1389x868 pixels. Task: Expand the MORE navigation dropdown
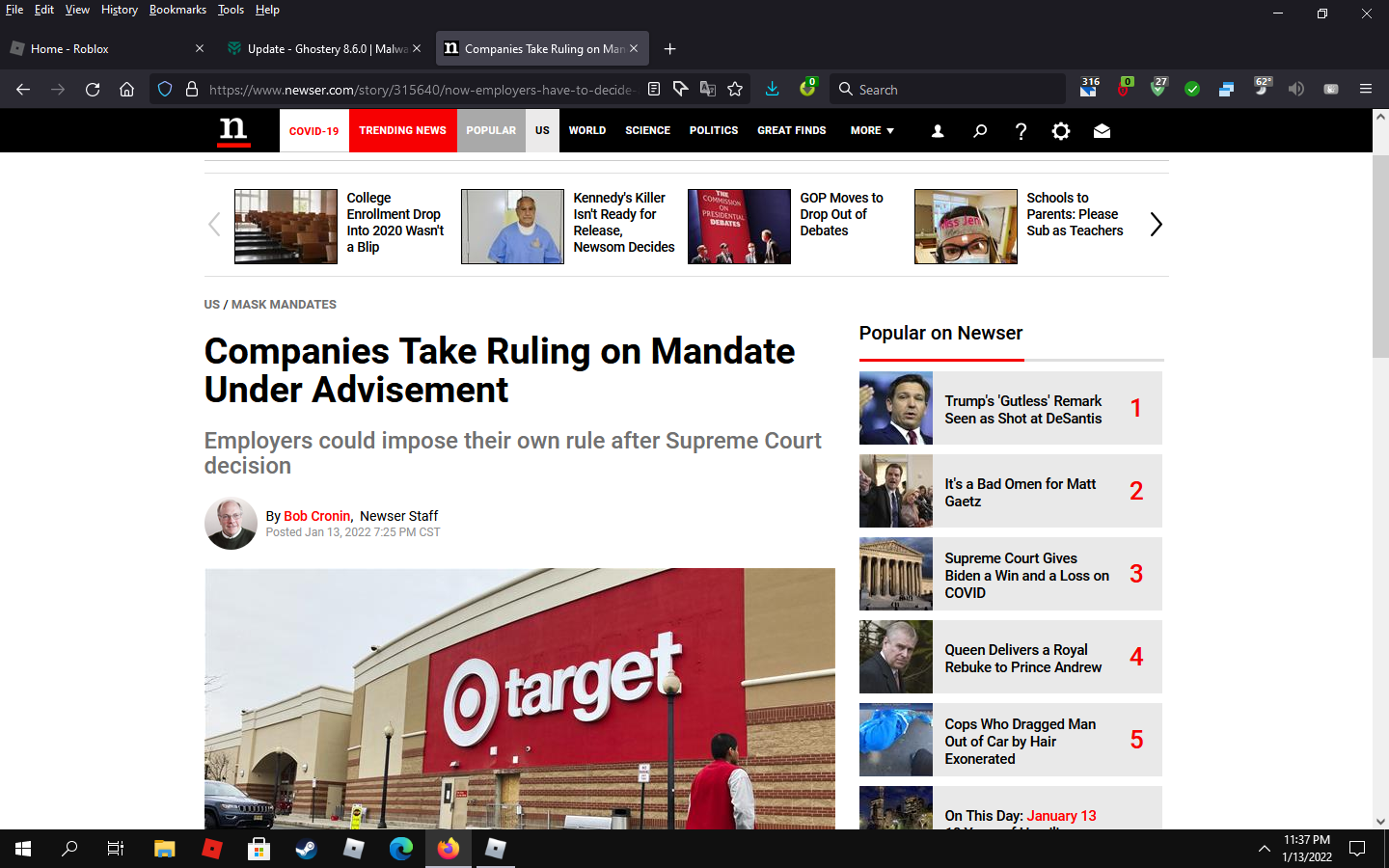point(872,131)
